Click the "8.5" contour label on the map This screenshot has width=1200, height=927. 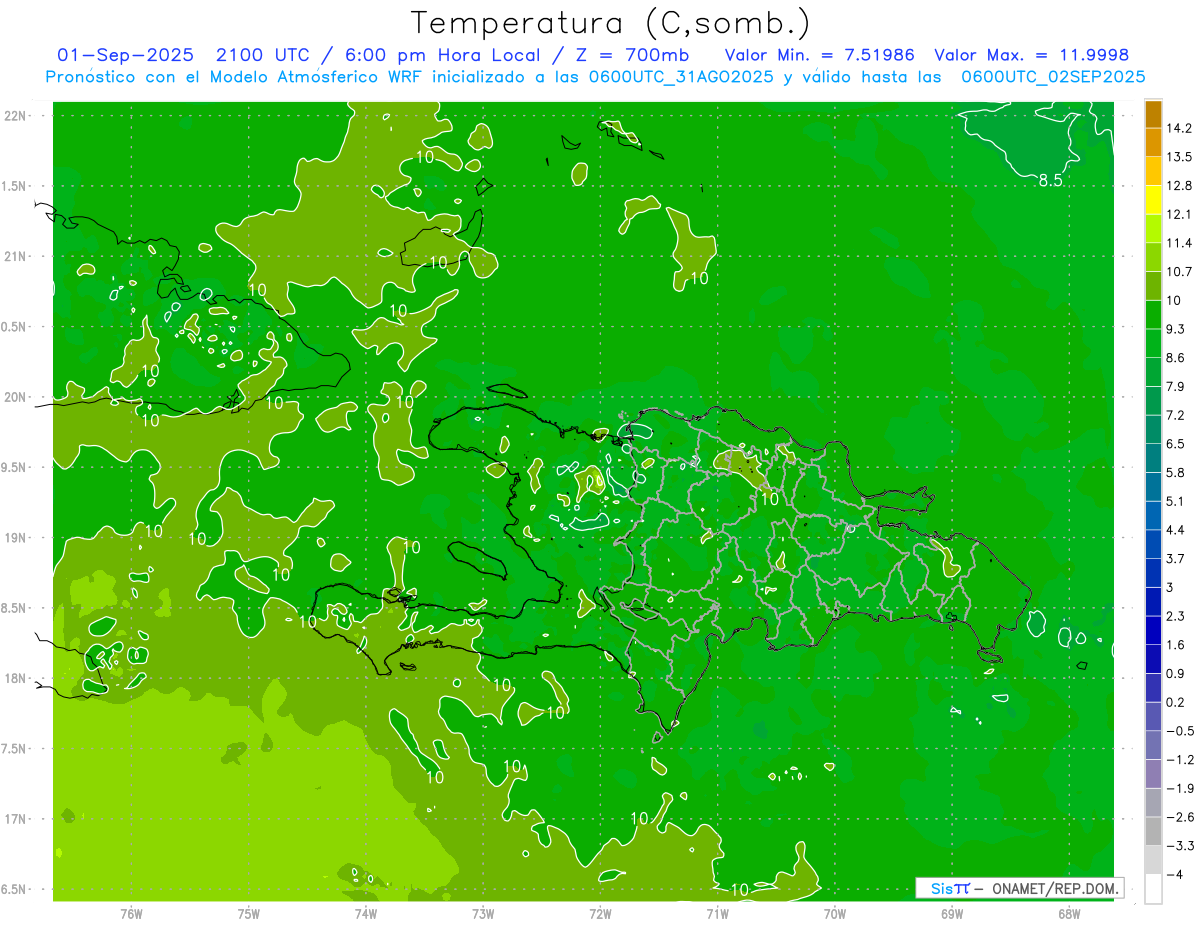pyautogui.click(x=1050, y=181)
